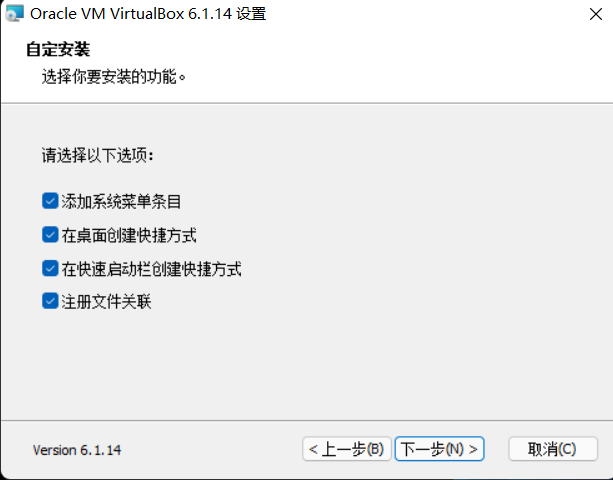
Task: Toggle the 在桌面创建快捷方式 checkbox
Action: (x=50, y=235)
